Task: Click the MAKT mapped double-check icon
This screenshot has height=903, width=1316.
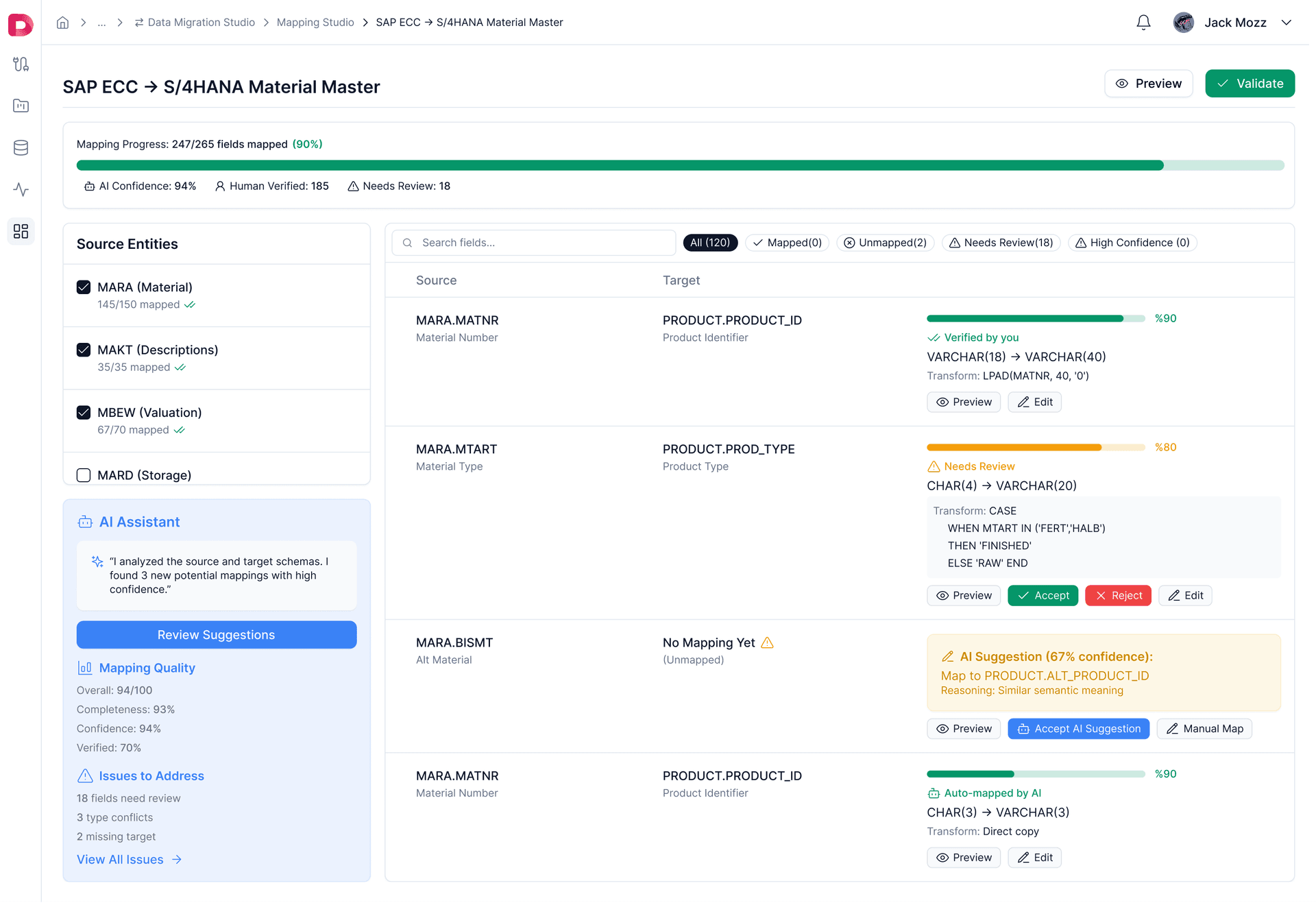Action: (x=180, y=368)
